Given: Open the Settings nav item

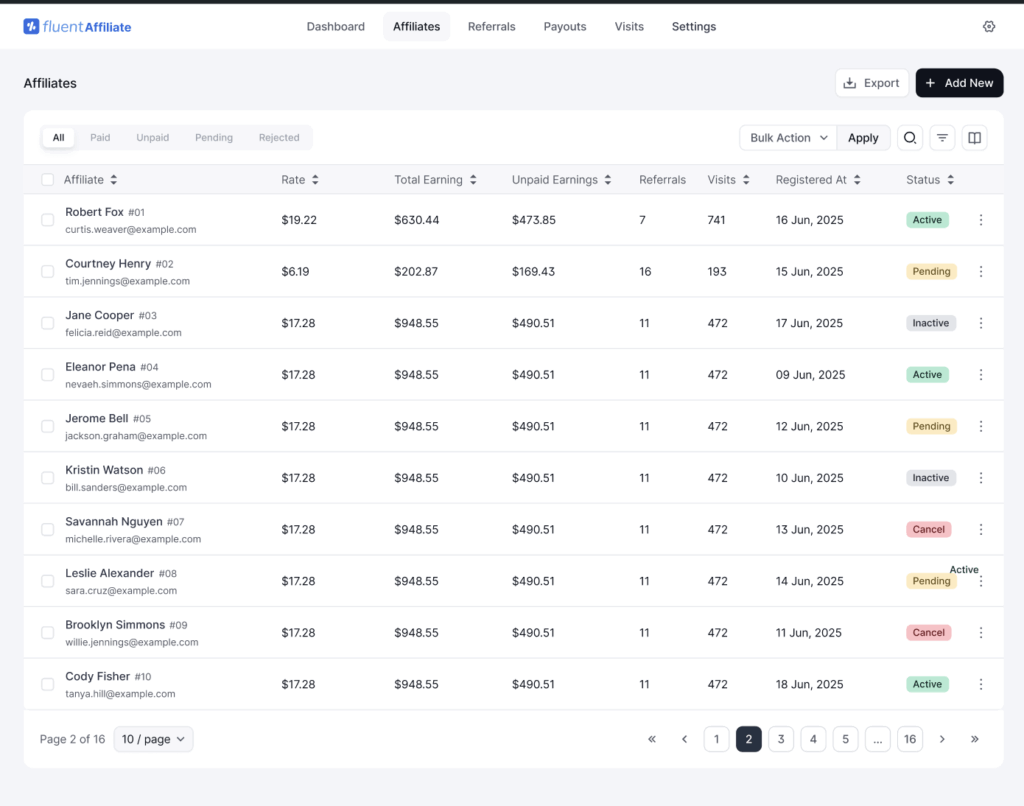Looking at the screenshot, I should [694, 27].
